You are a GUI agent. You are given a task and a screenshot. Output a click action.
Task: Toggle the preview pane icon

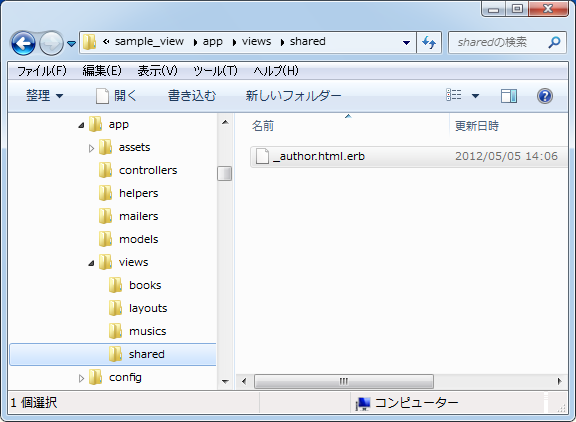[x=509, y=96]
